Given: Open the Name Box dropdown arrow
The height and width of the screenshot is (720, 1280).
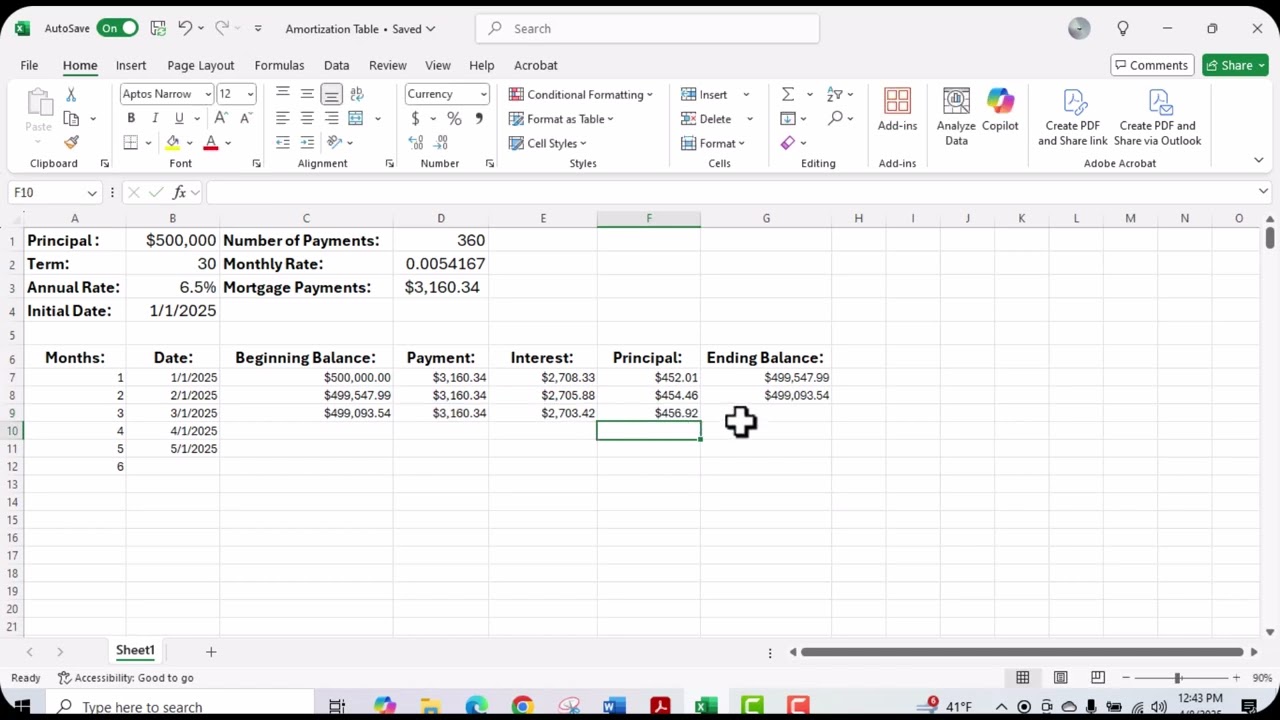Looking at the screenshot, I should pyautogui.click(x=92, y=192).
